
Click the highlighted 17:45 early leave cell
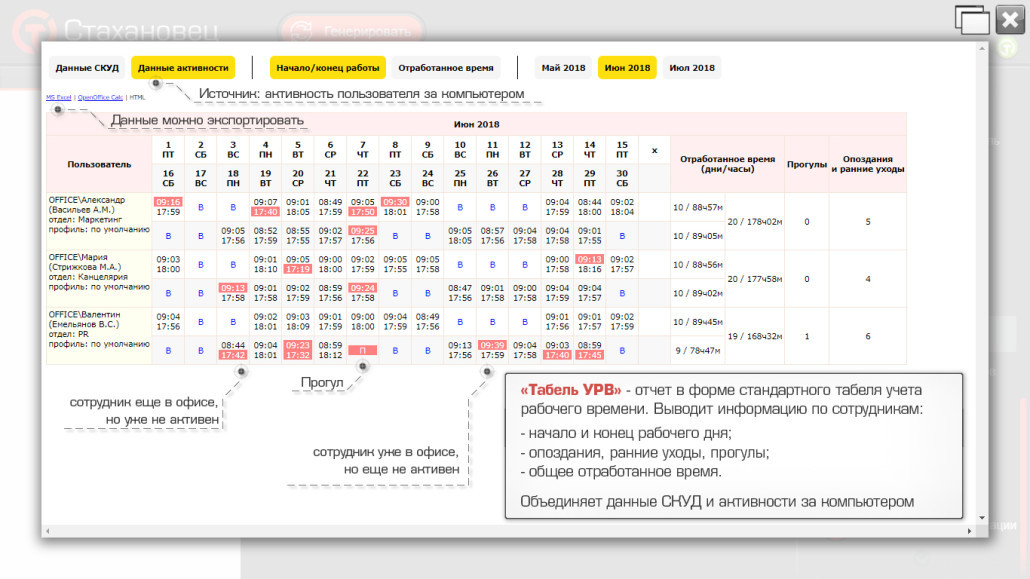tap(589, 356)
